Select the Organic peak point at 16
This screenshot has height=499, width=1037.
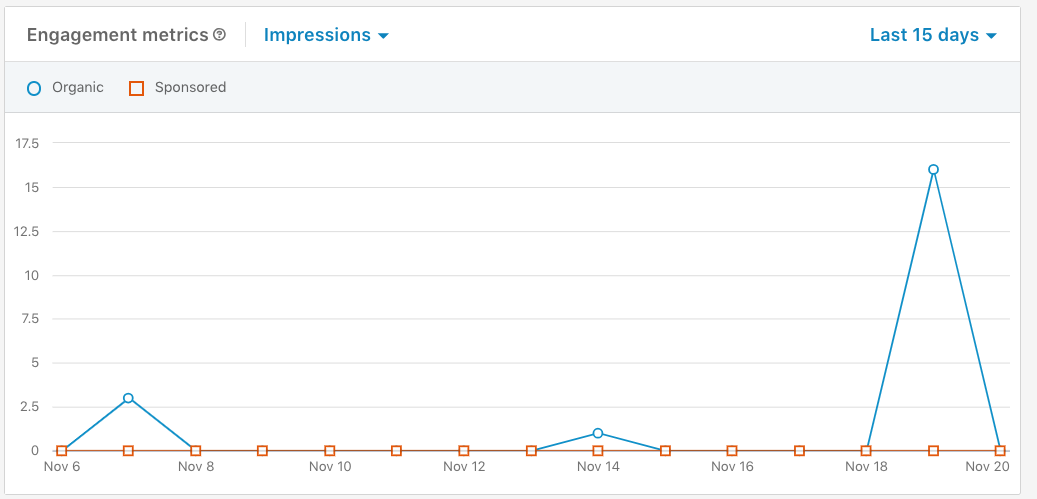(933, 169)
